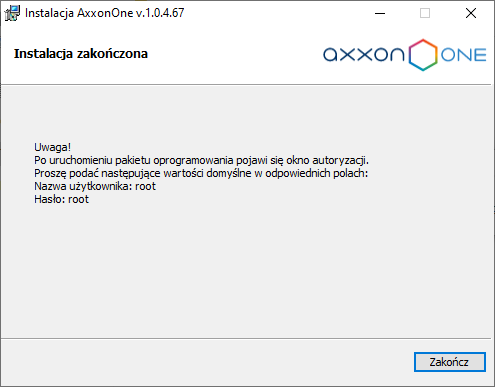495x387 pixels.
Task: Click the Zakończ button to finish installation
Action: tap(450, 362)
